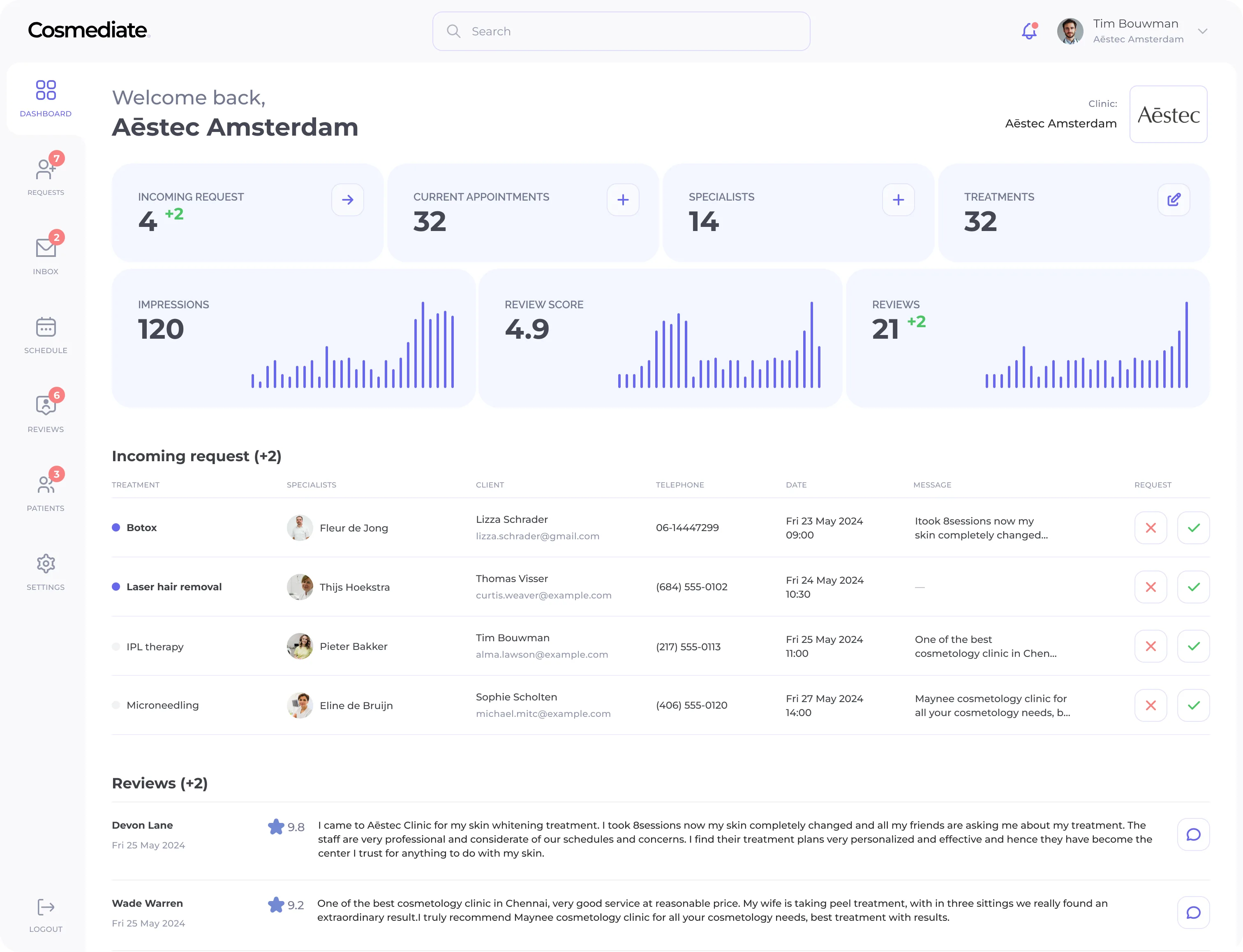This screenshot has width=1243, height=952.
Task: Expand the user account dropdown chevron
Action: tap(1202, 31)
